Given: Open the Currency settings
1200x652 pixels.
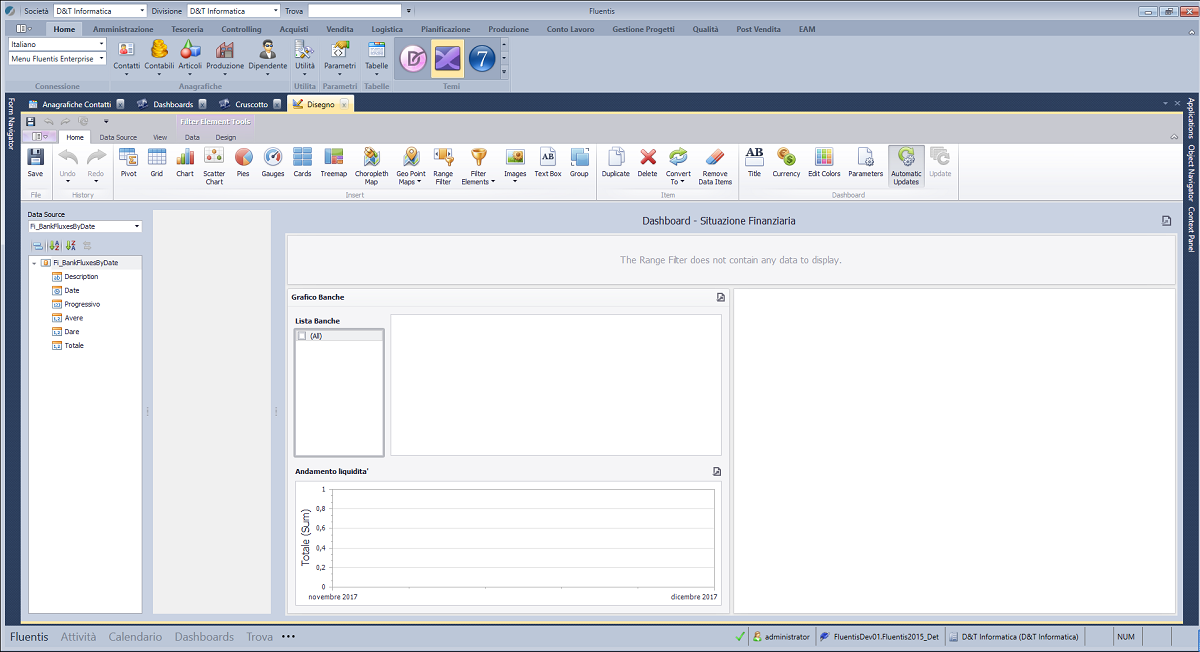Looking at the screenshot, I should pos(786,162).
